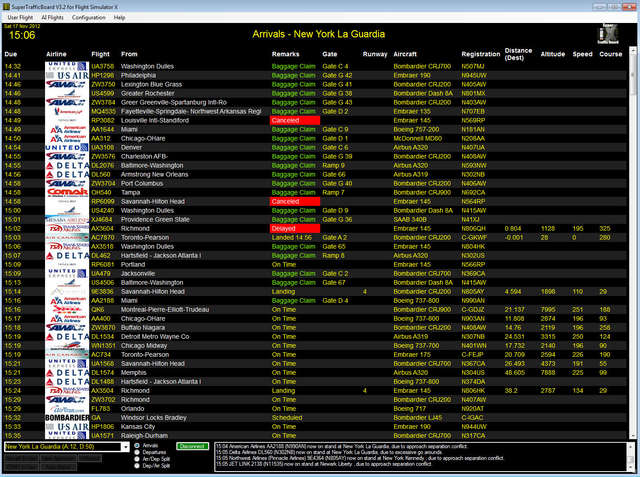Viewport: 640px width, 477px height.
Task: Click the Aircraft column header
Action: tap(405, 54)
